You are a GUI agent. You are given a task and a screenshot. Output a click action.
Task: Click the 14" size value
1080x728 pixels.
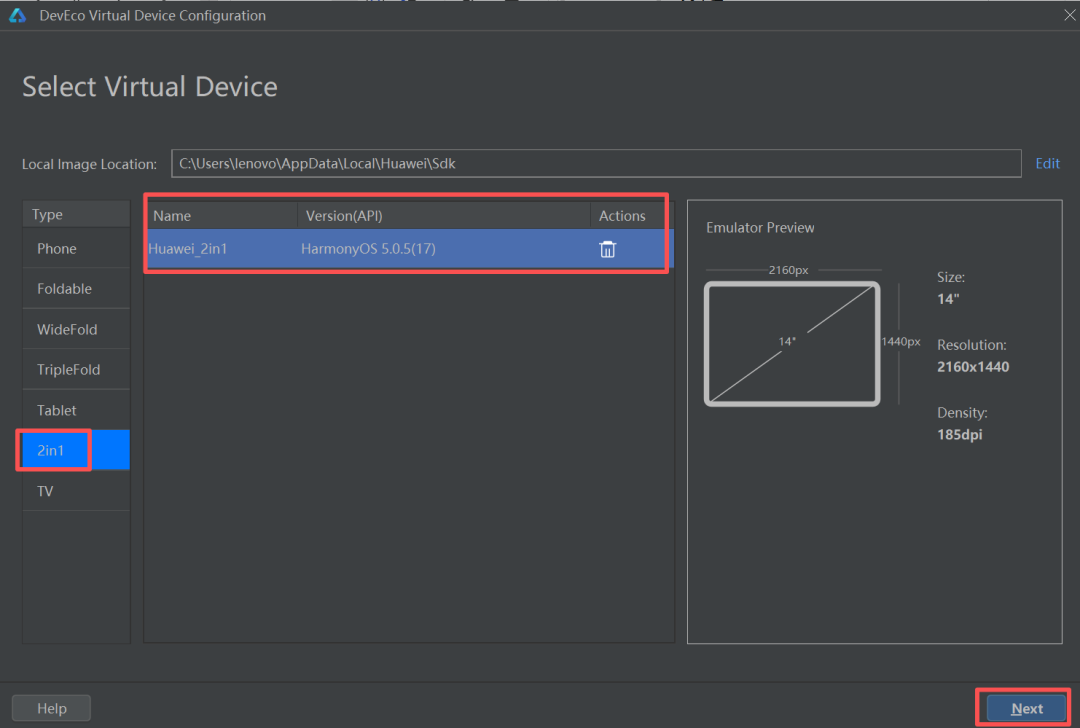coord(948,299)
